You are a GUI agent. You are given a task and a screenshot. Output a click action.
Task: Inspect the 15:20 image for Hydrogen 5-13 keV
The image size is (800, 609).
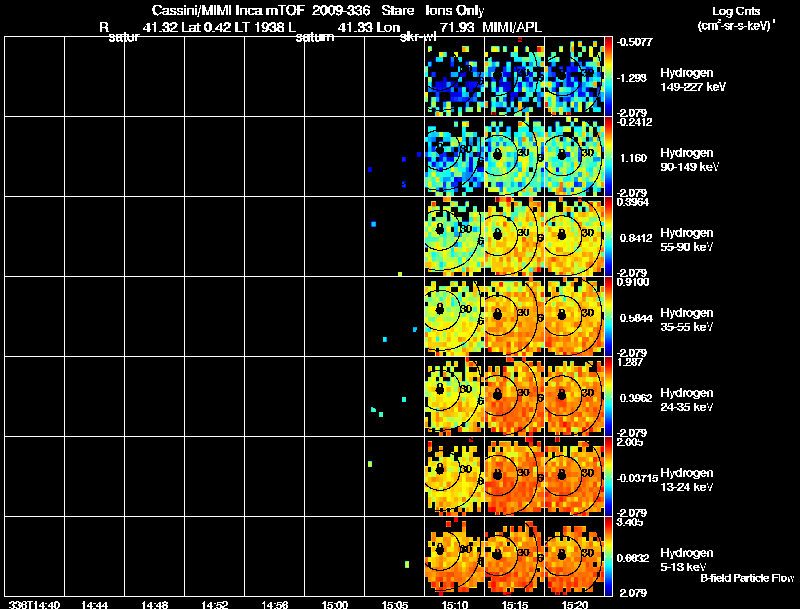(x=574, y=557)
